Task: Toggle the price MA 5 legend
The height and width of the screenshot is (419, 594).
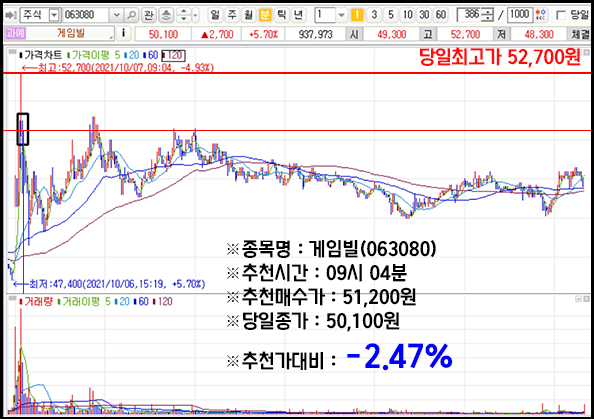Action: tap(117, 55)
